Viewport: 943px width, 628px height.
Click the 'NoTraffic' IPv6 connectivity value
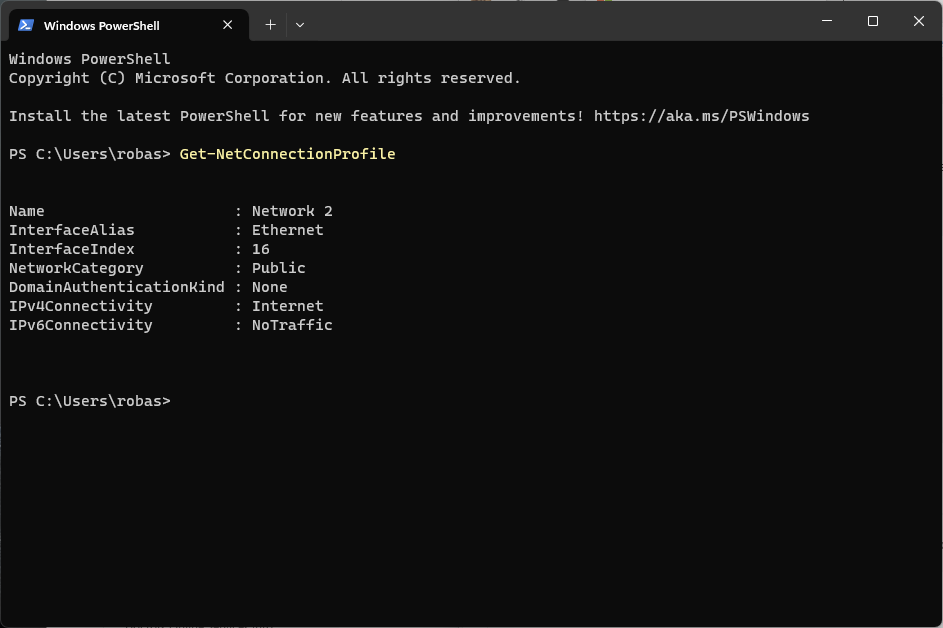292,325
